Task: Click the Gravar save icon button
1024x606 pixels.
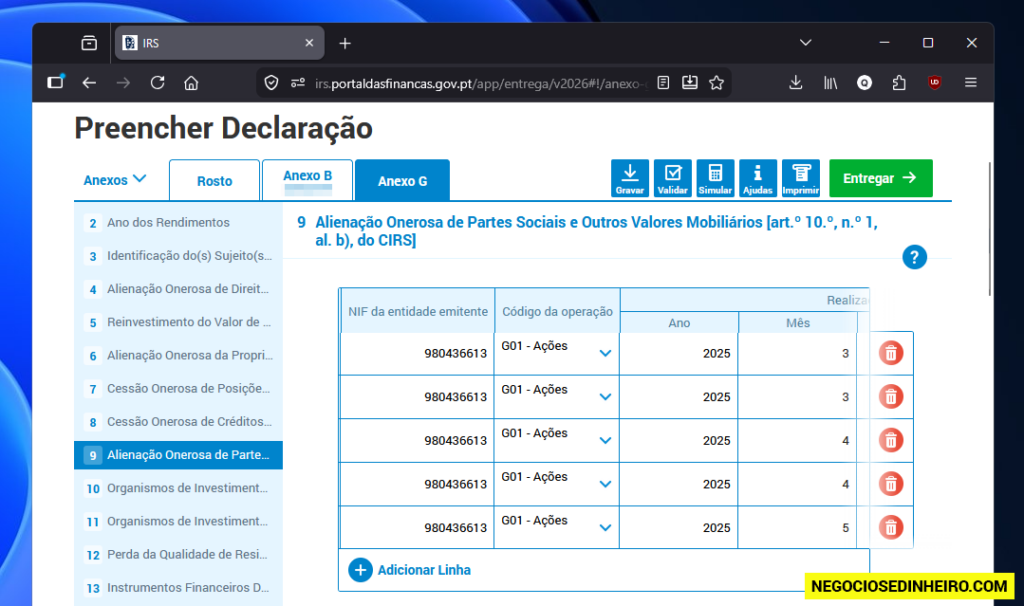Action: point(630,178)
